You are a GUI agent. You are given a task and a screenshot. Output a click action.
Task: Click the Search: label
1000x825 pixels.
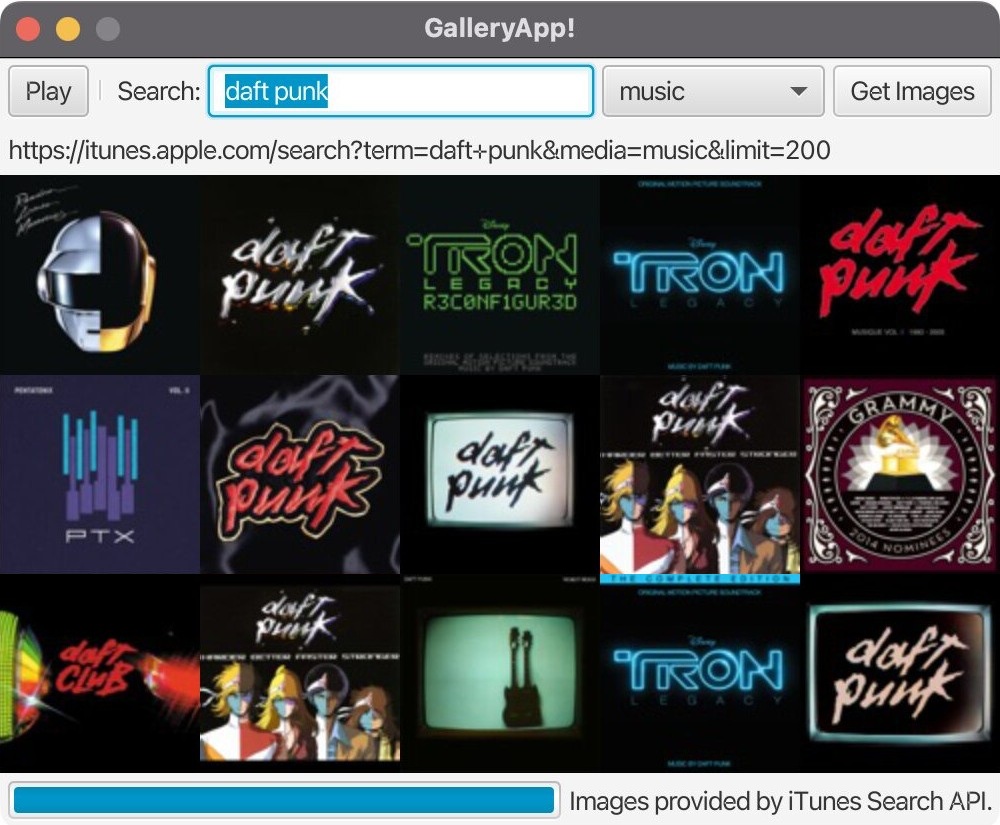pyautogui.click(x=159, y=91)
